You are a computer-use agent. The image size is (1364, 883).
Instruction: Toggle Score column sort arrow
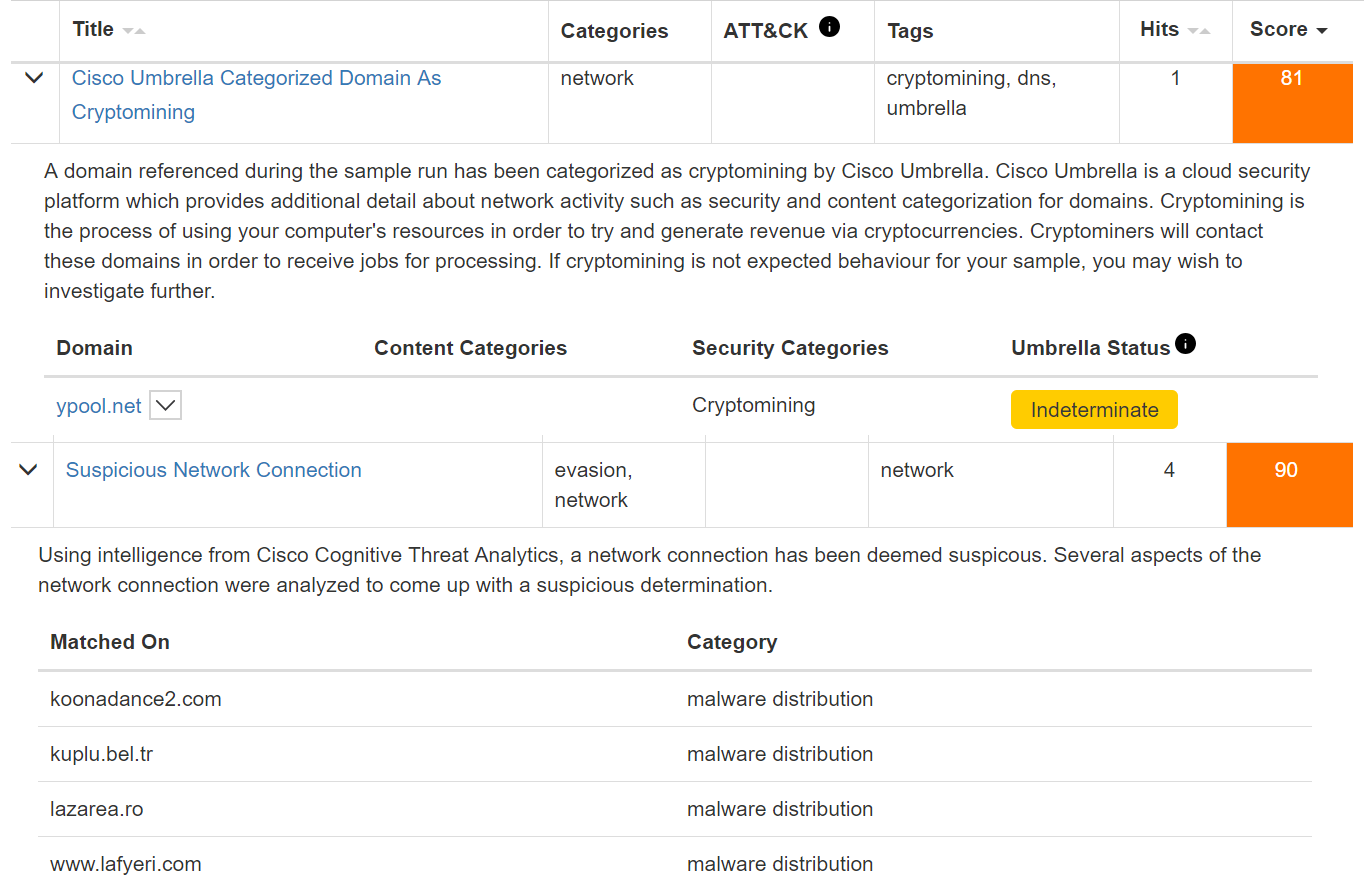1322,31
